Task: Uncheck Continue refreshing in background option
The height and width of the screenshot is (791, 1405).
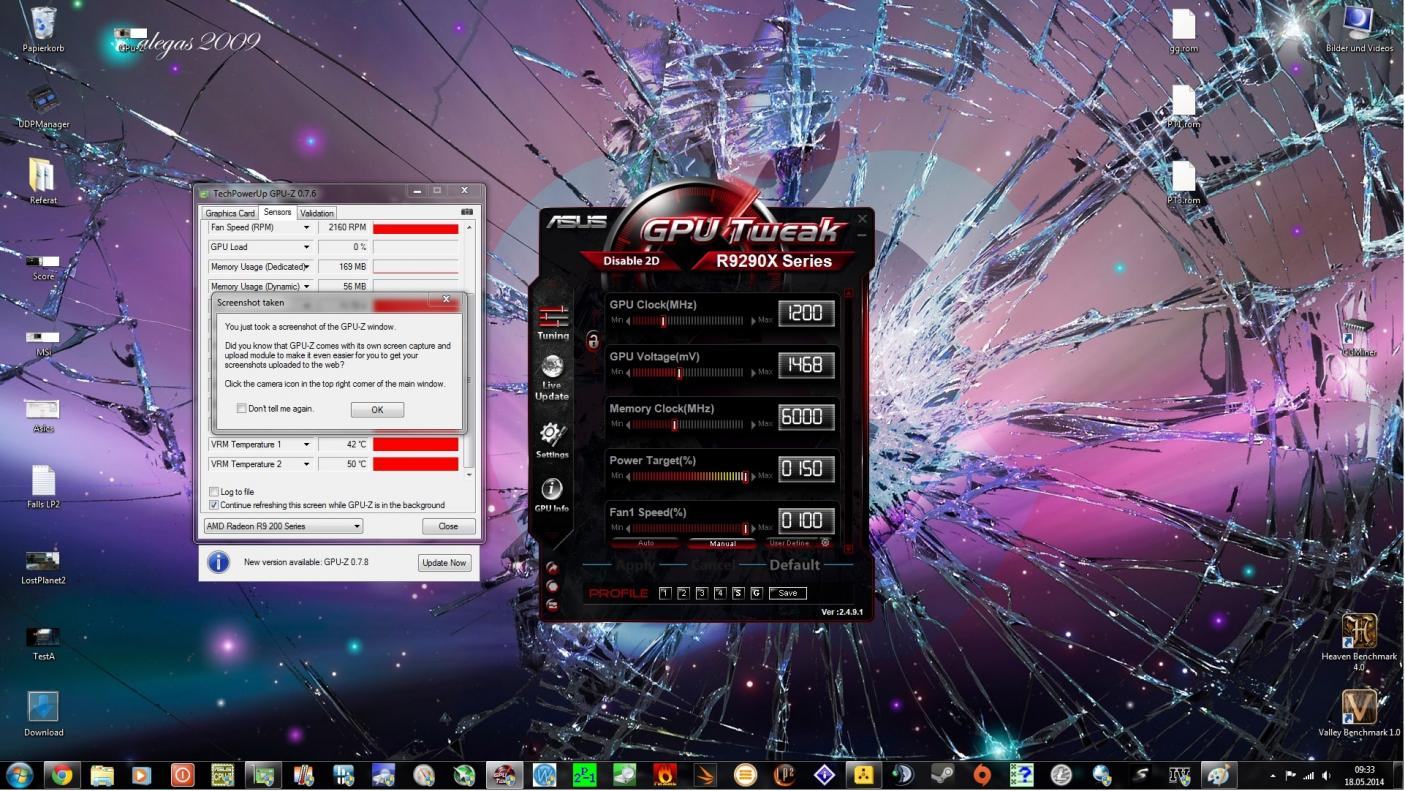Action: point(214,505)
